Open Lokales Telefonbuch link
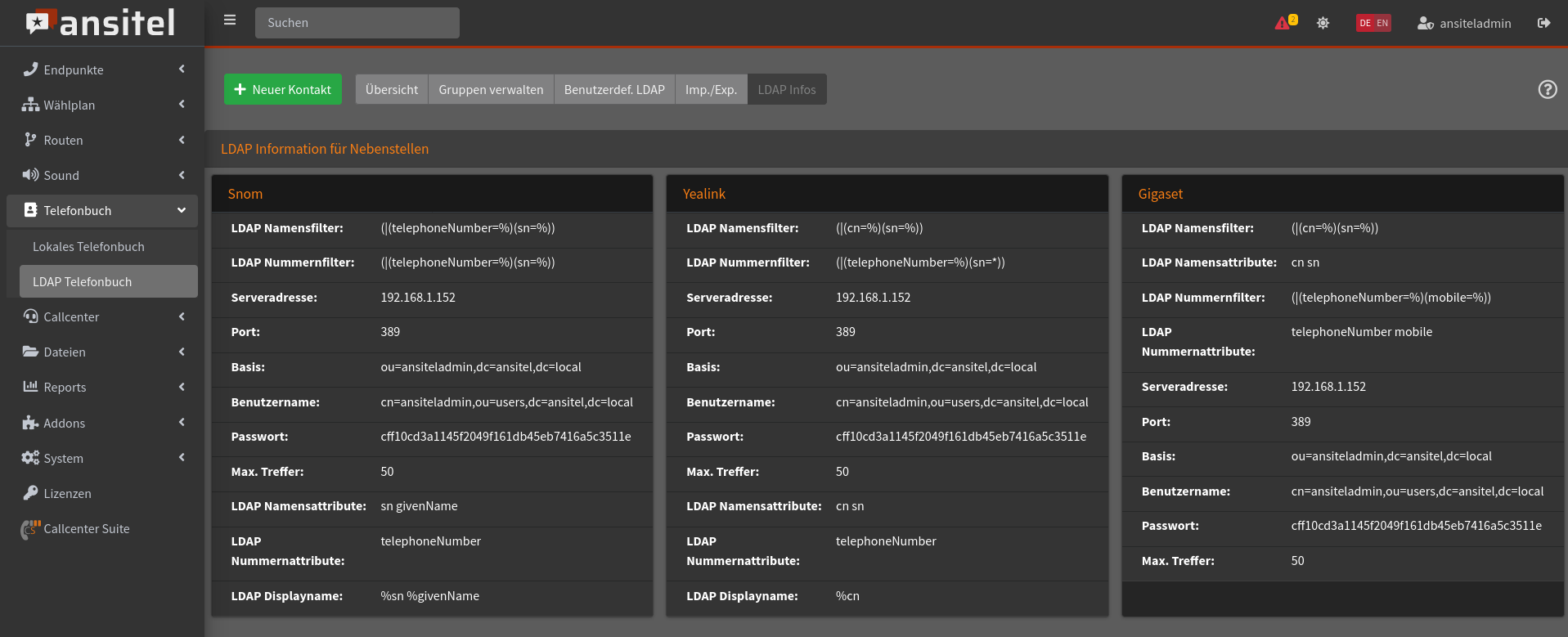 (88, 246)
